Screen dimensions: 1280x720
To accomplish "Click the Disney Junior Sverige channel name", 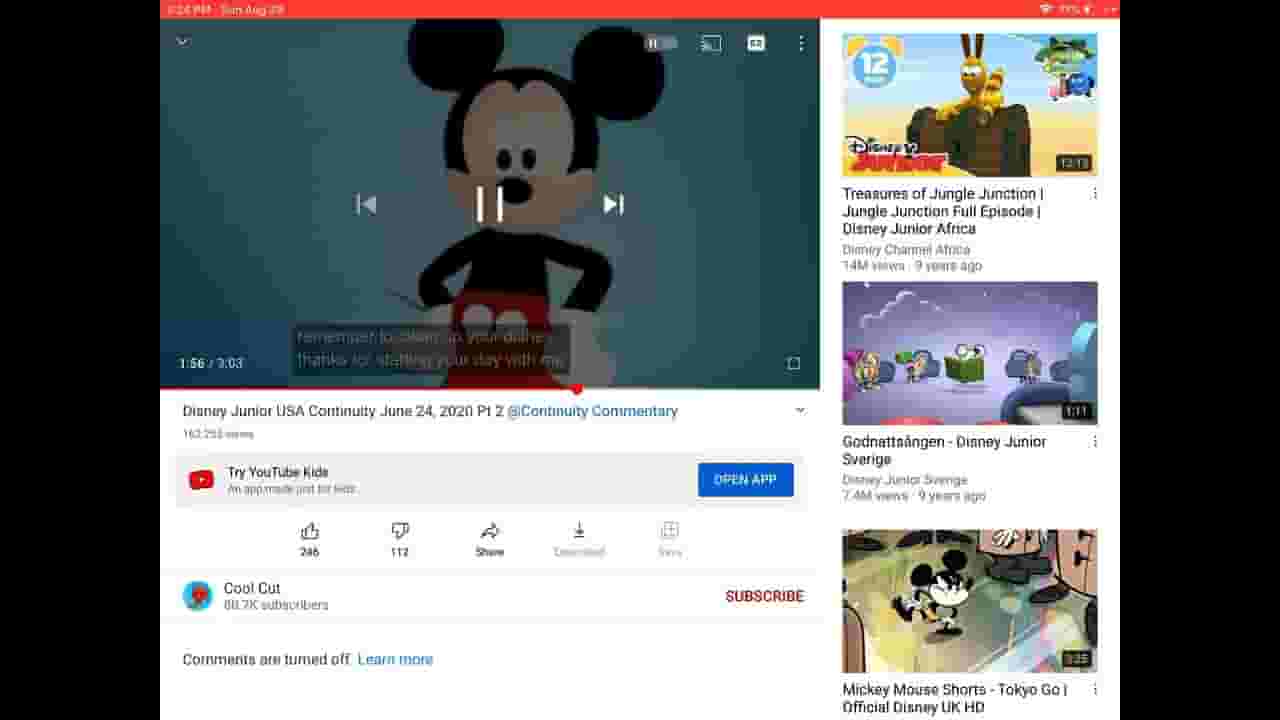I will tap(906, 480).
